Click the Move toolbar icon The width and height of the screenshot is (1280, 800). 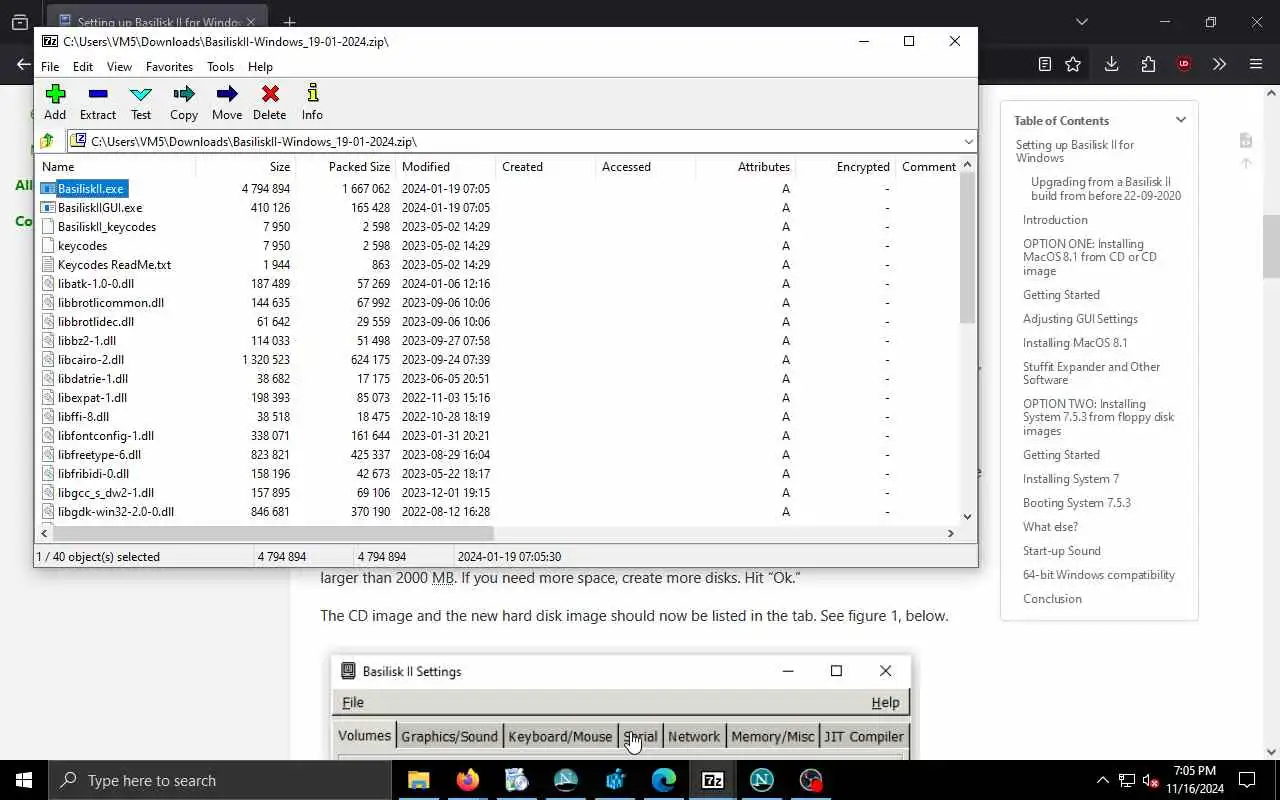(227, 102)
